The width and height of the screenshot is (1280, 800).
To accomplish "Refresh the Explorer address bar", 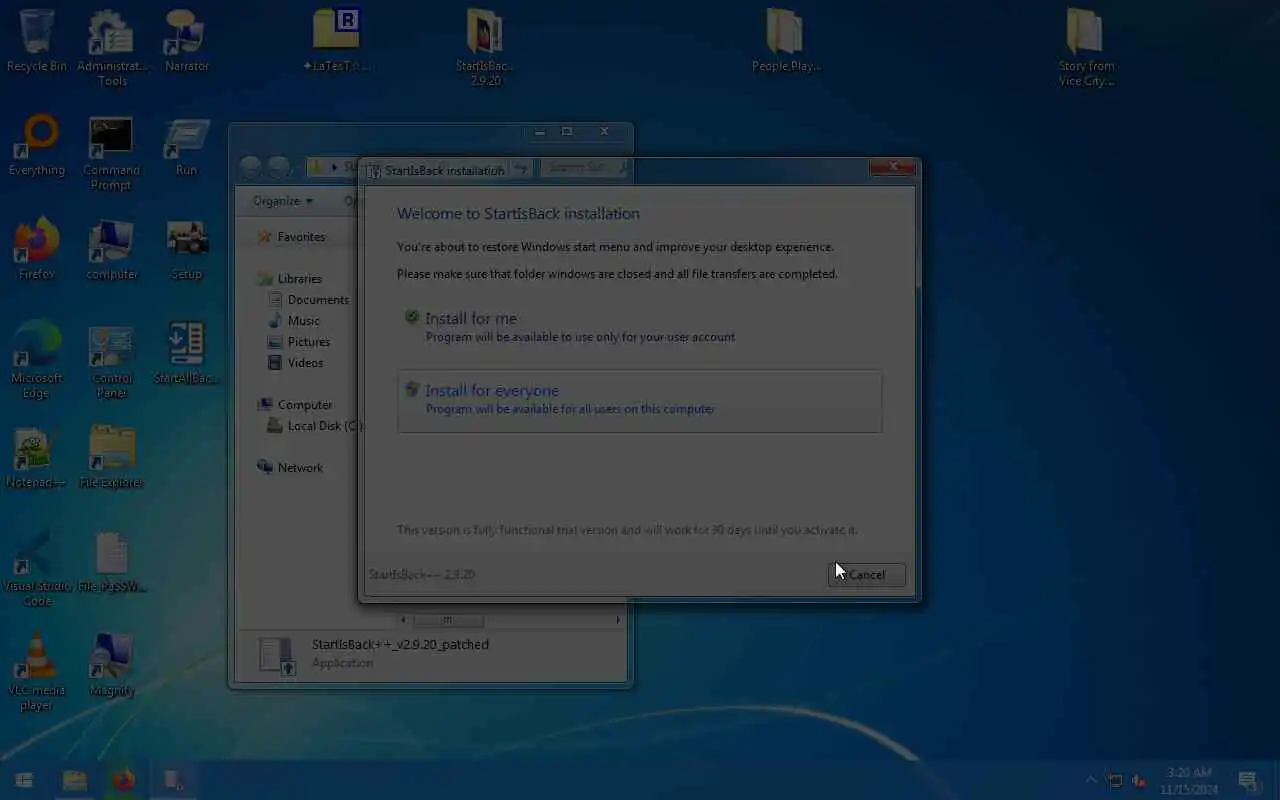I will (x=520, y=169).
